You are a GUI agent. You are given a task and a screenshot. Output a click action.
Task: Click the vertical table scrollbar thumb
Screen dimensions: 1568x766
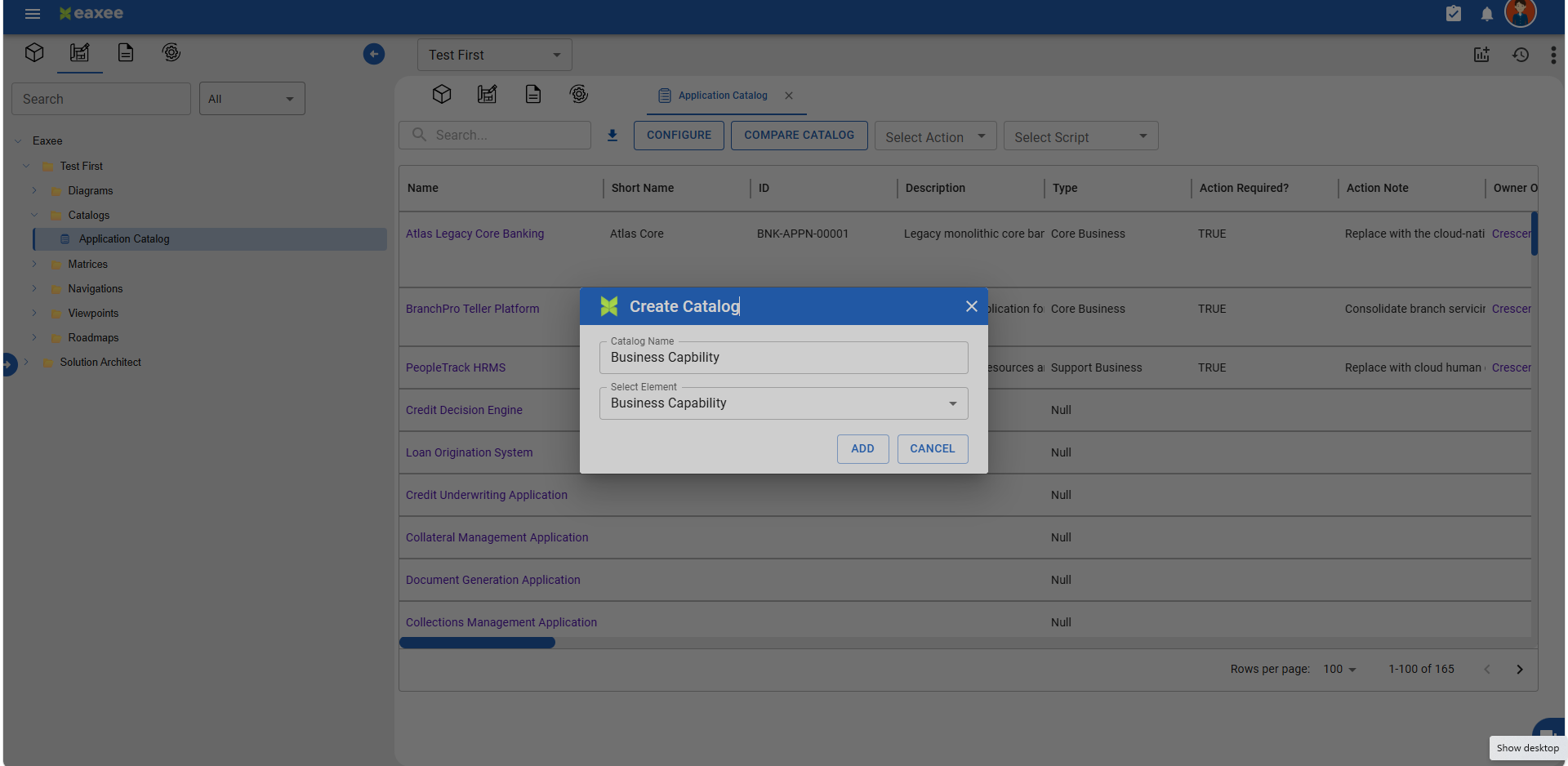coord(1535,234)
